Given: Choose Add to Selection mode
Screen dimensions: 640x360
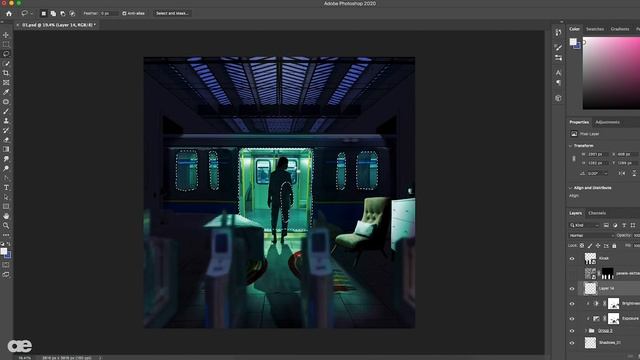Looking at the screenshot, I should [53, 13].
